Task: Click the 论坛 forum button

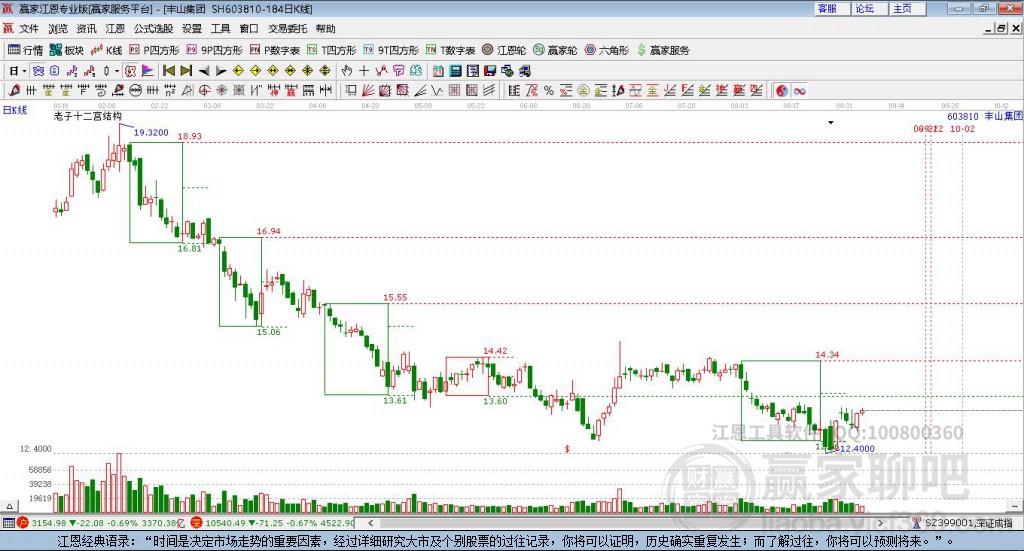Action: click(x=869, y=9)
